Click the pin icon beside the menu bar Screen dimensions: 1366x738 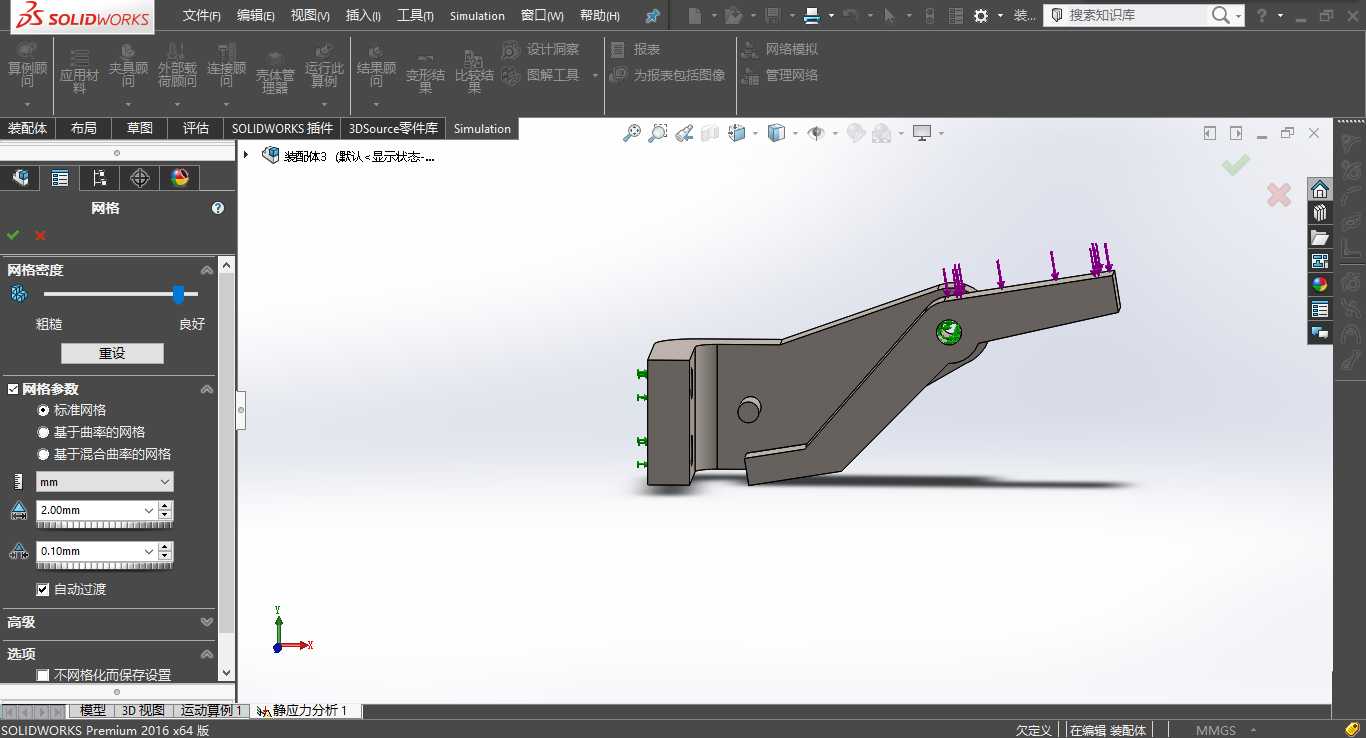[652, 16]
